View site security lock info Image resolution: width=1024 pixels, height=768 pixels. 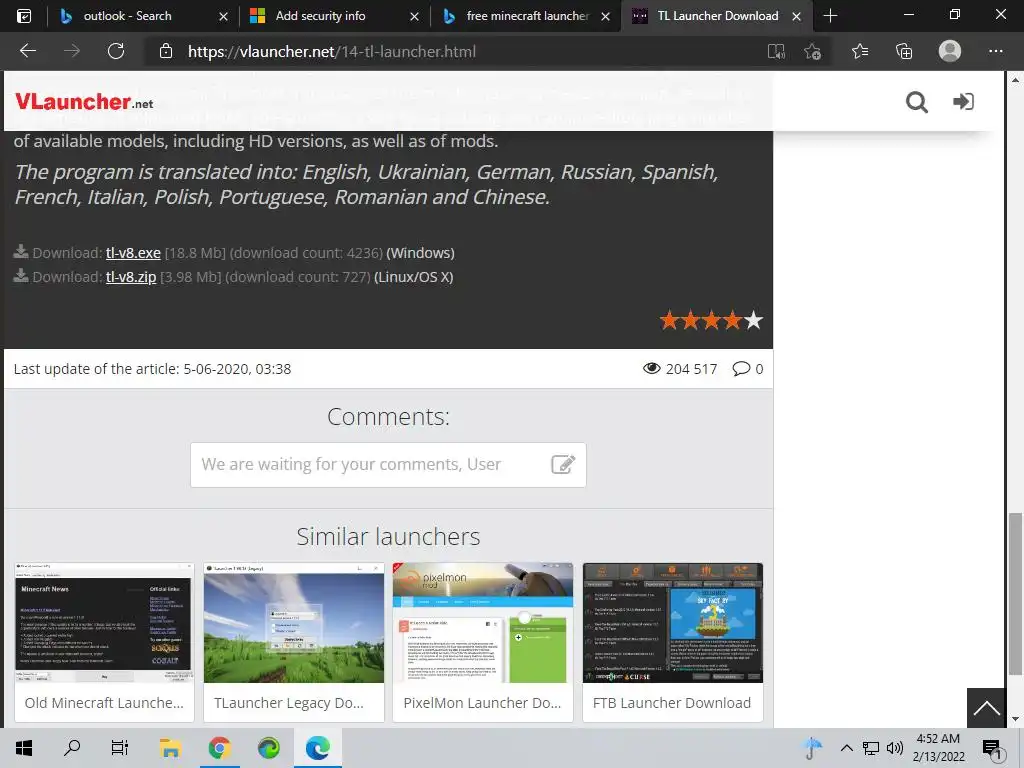166,51
